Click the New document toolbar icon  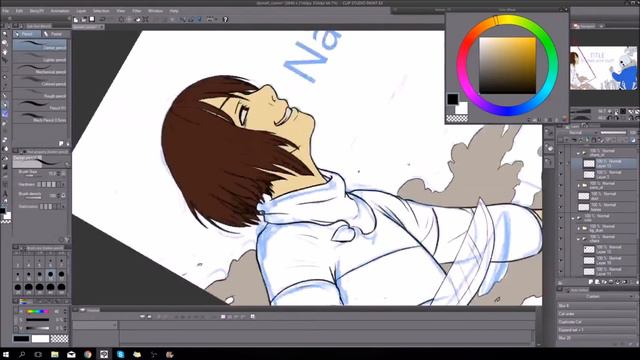(x=76, y=19)
